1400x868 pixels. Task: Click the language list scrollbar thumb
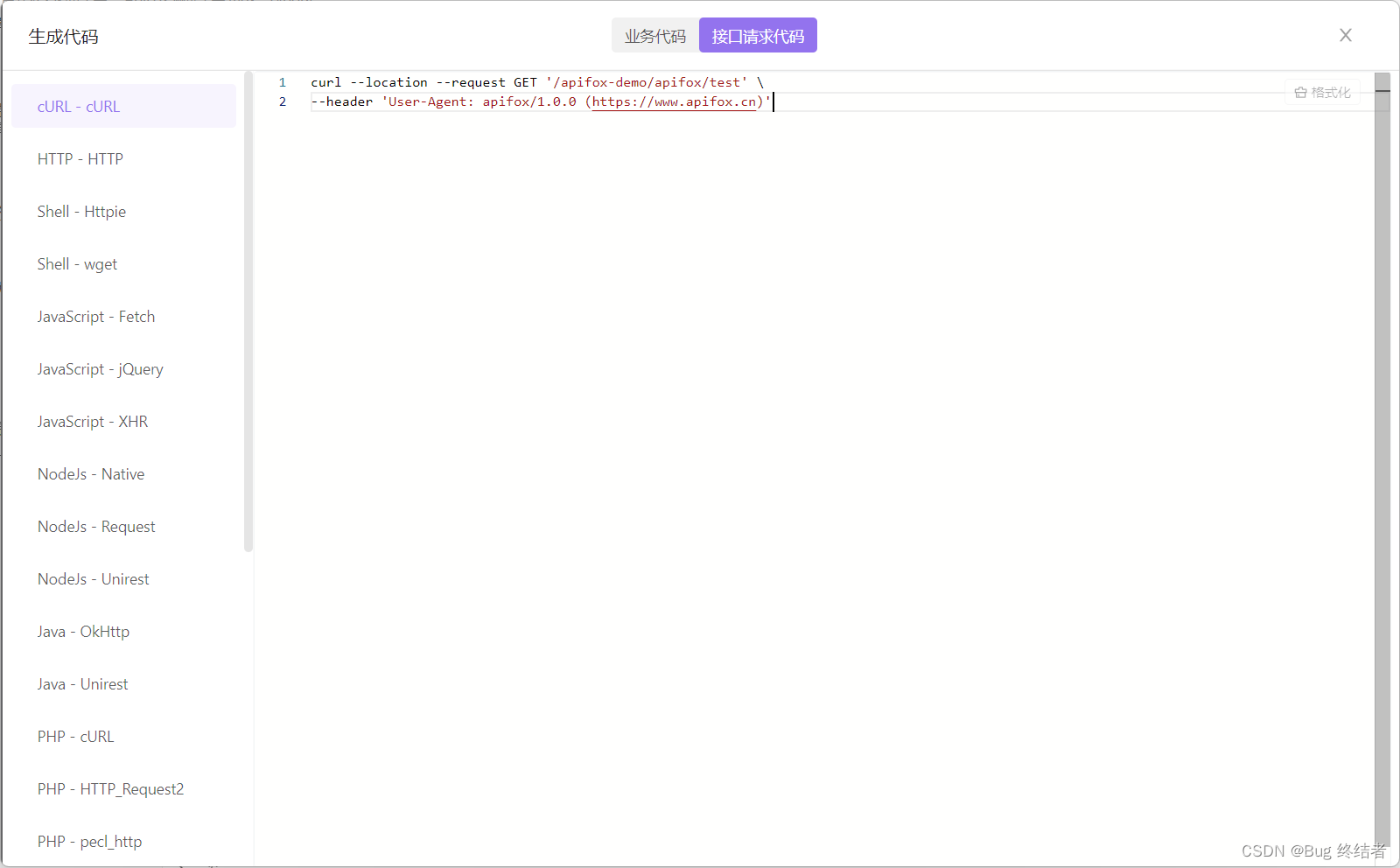pyautogui.click(x=248, y=311)
